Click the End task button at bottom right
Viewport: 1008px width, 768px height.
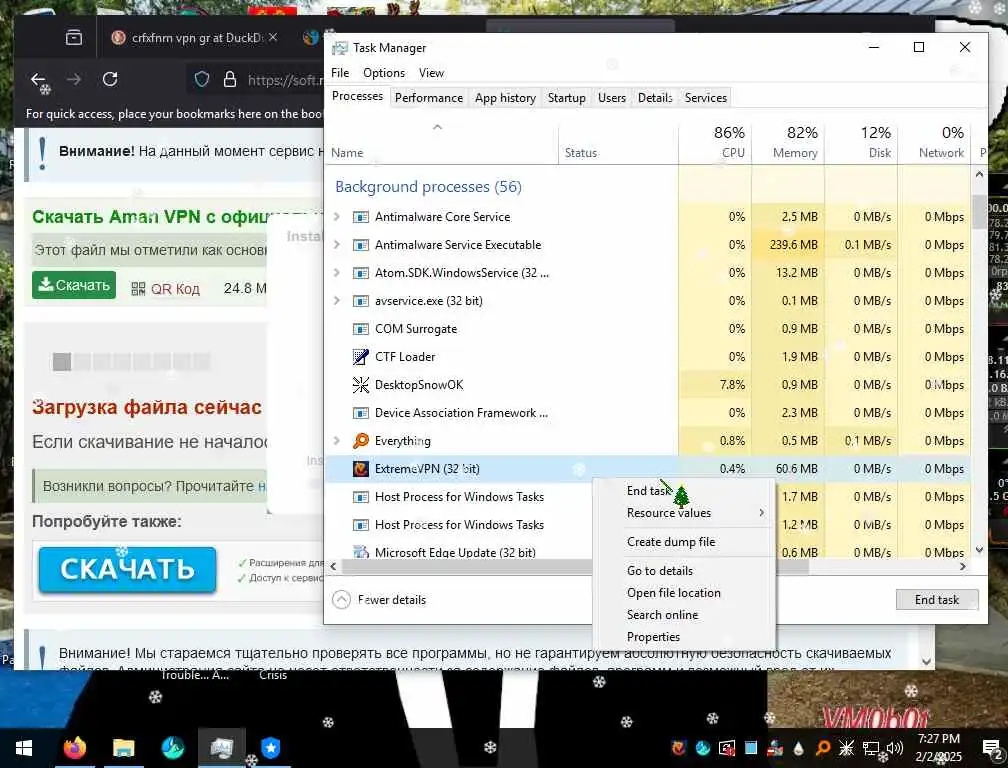[937, 600]
